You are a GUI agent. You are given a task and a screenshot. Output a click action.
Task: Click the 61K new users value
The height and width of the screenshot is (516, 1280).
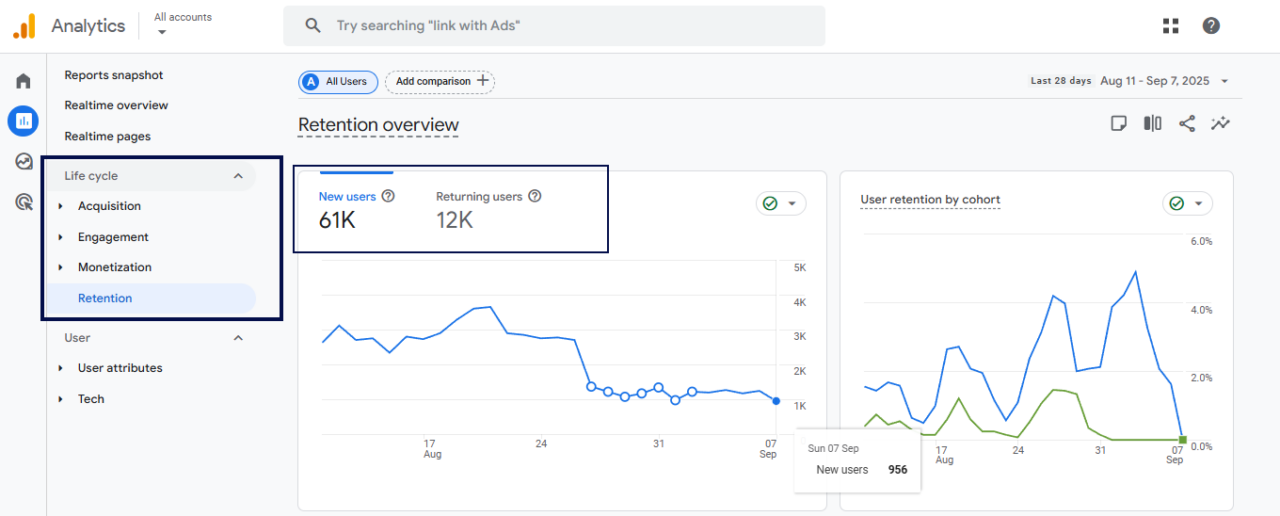click(337, 220)
